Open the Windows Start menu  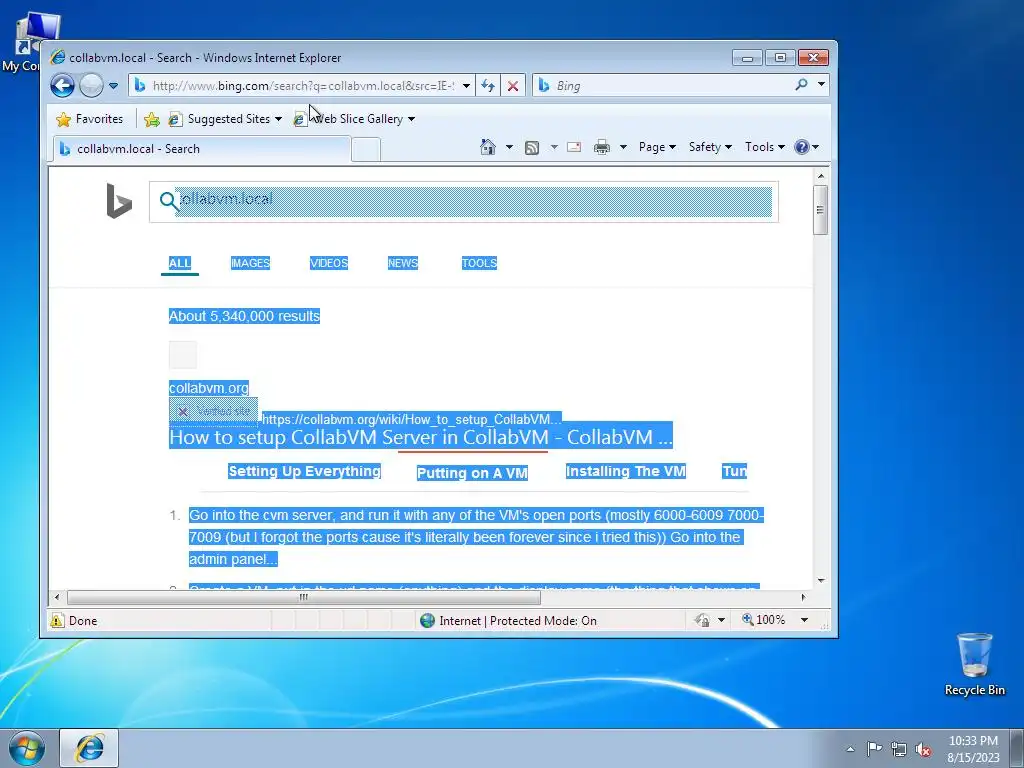tap(27, 748)
